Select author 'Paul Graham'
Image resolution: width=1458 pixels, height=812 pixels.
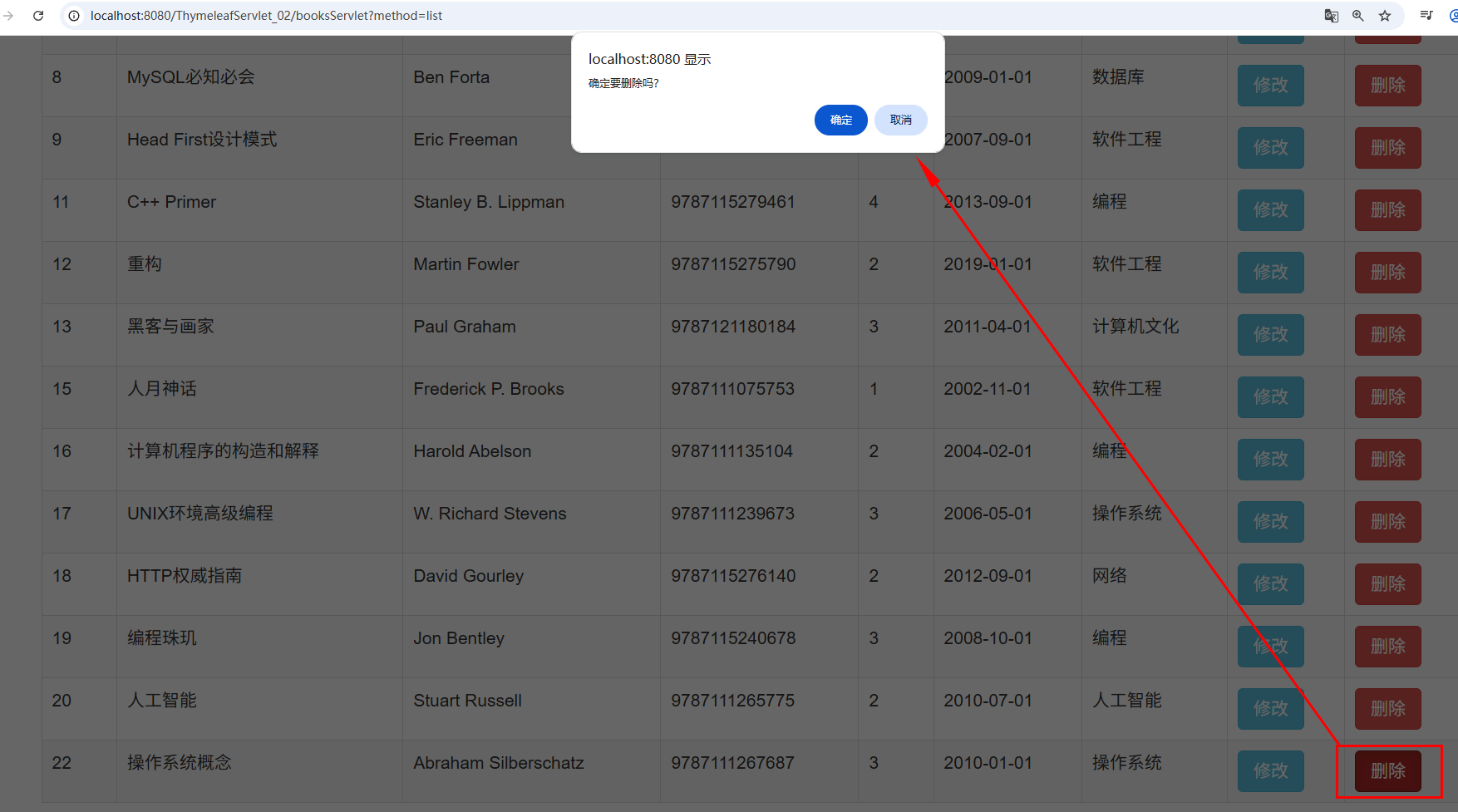[465, 327]
